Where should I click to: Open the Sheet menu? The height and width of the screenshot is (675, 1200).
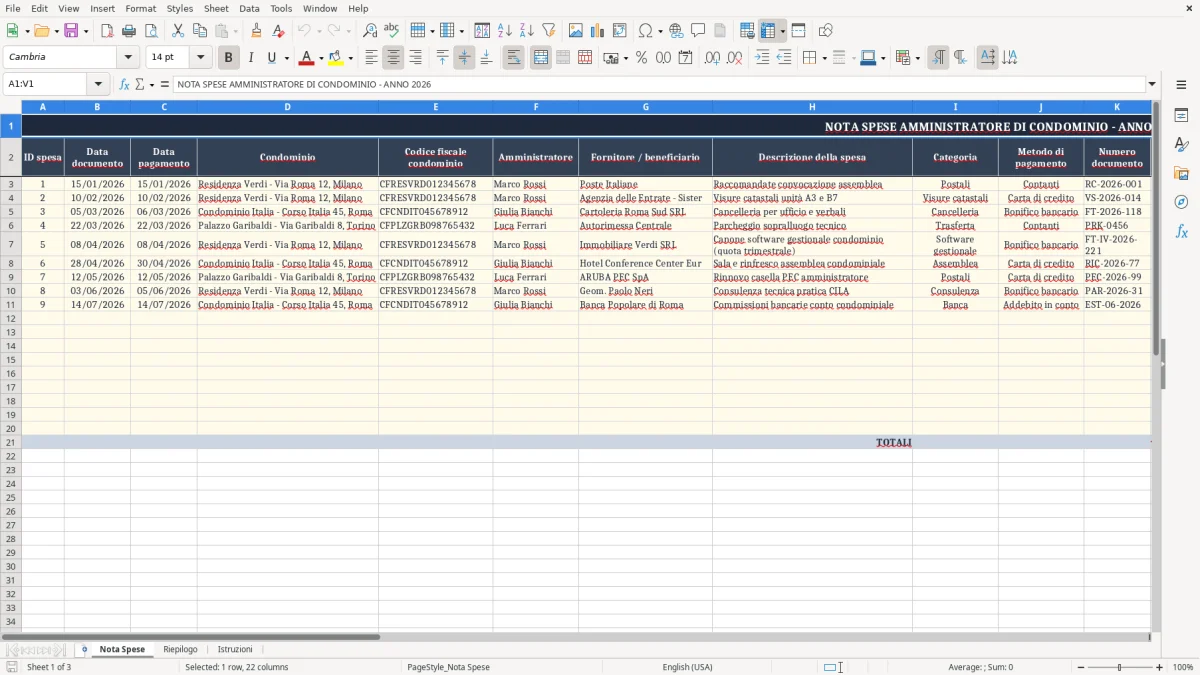tap(216, 8)
